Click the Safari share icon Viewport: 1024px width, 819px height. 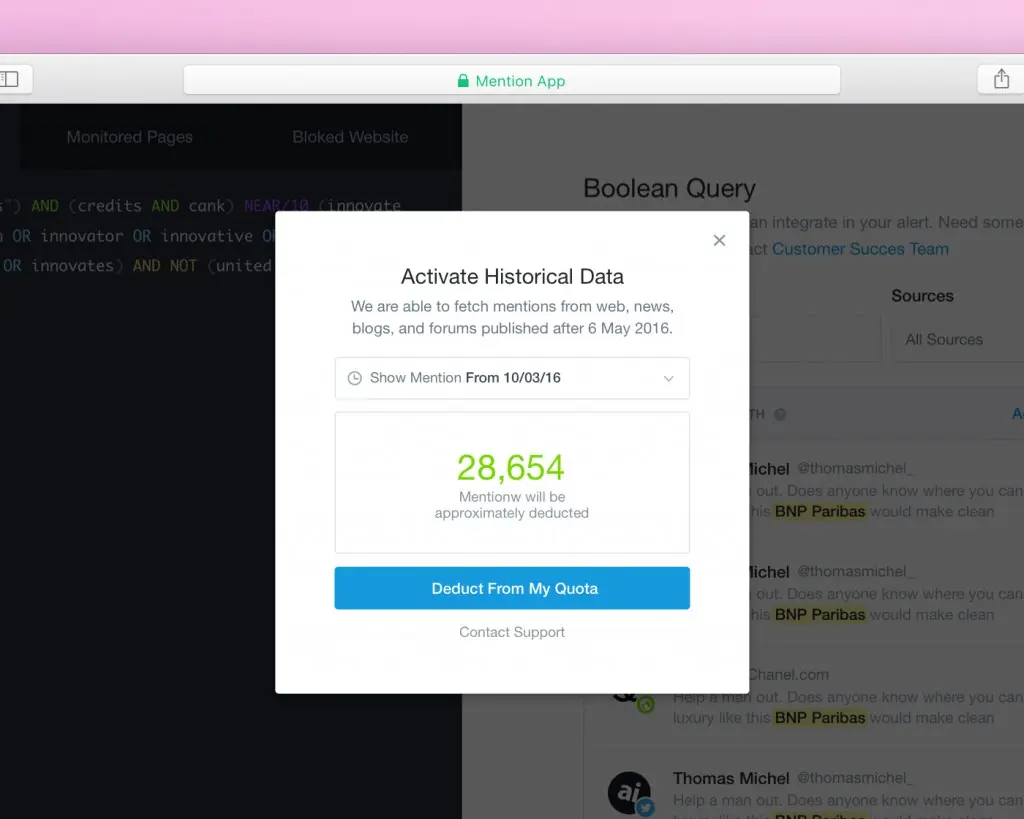(1000, 79)
